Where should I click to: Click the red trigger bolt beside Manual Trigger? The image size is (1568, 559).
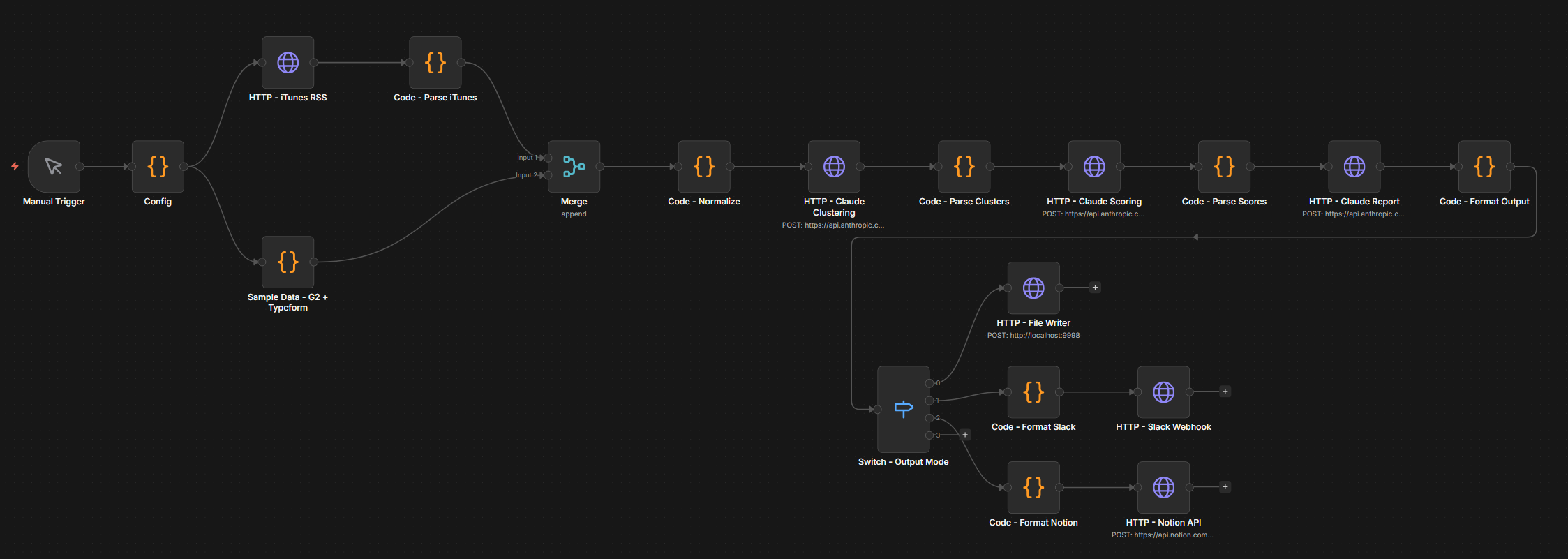point(15,166)
